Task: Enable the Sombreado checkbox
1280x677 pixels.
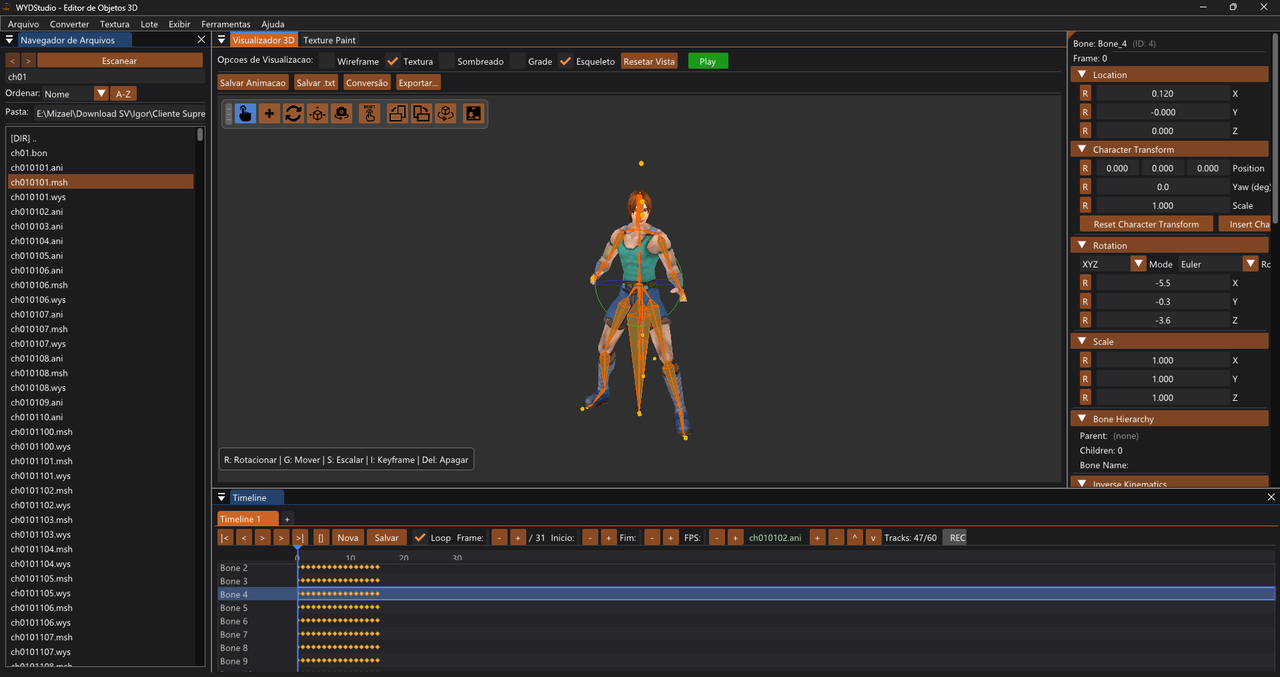Action: pyautogui.click(x=447, y=61)
